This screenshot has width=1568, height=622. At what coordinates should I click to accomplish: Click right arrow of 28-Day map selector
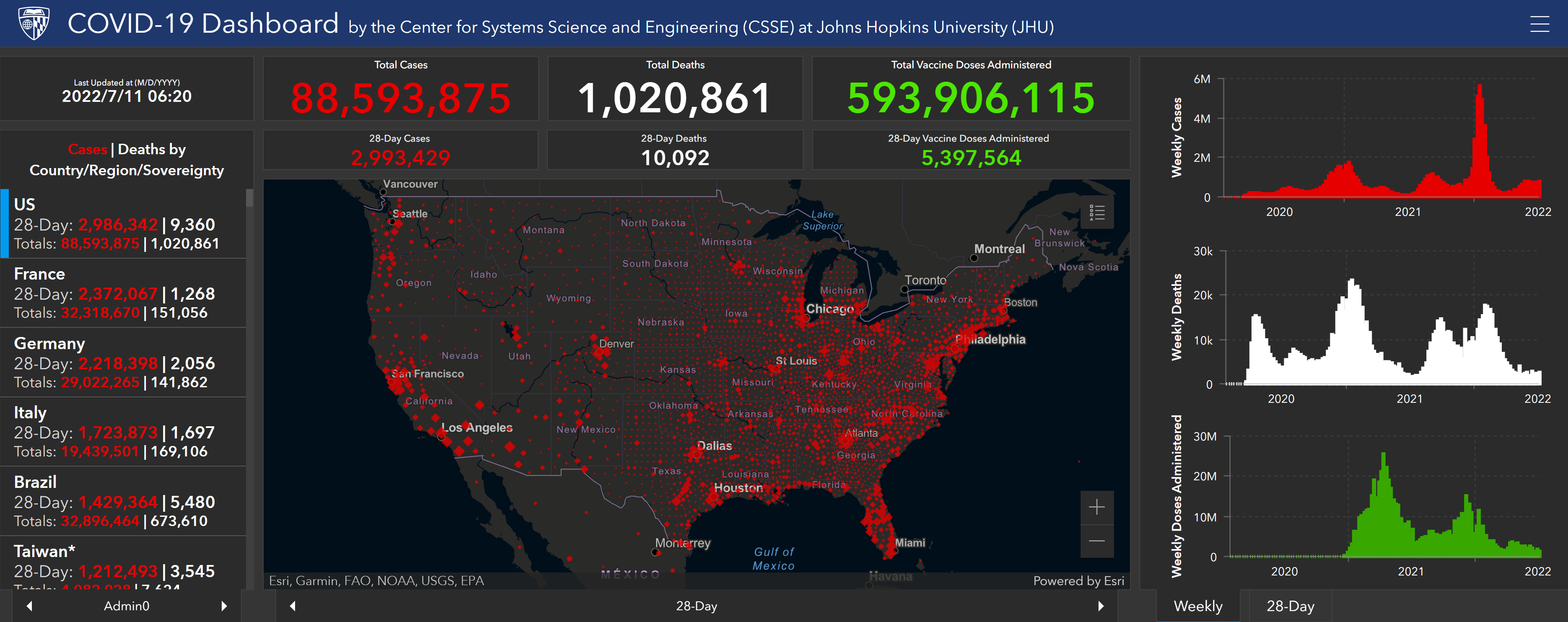pos(1101,606)
